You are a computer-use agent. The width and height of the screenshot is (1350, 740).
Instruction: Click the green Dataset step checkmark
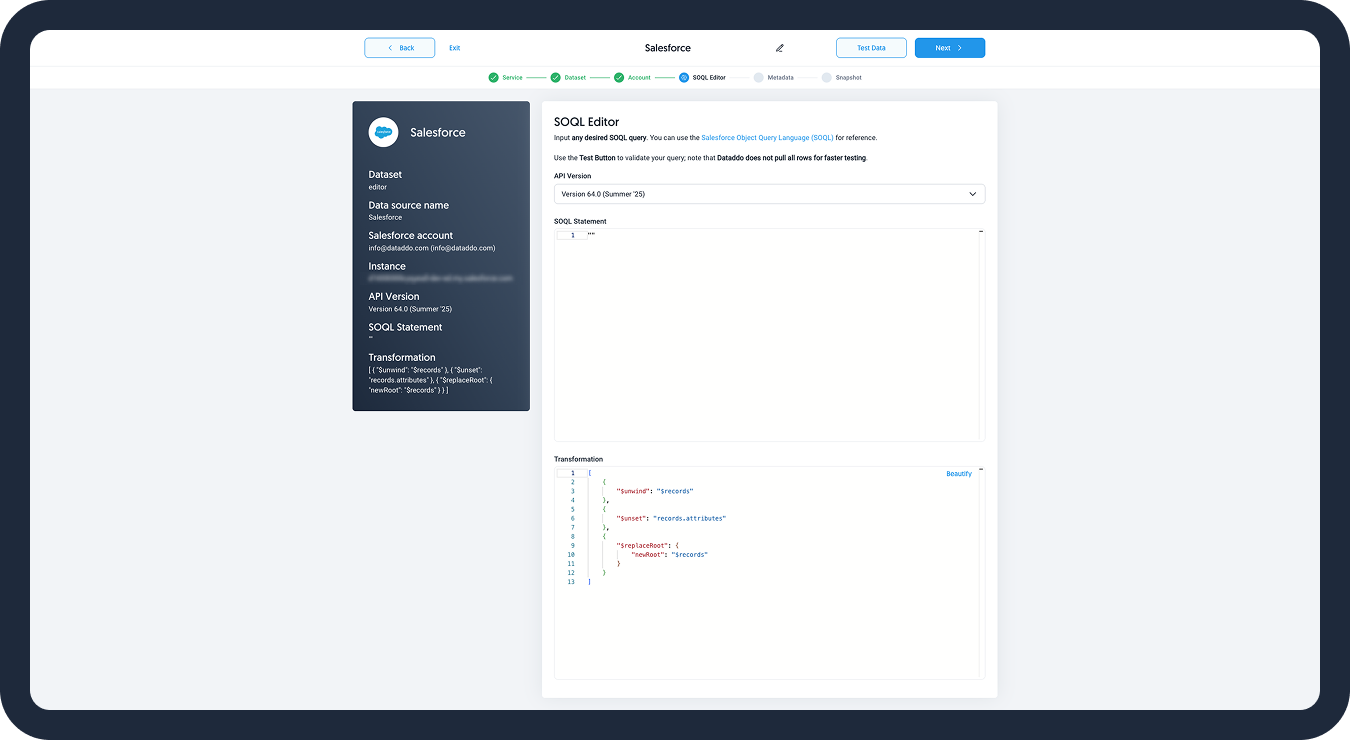click(x=556, y=77)
